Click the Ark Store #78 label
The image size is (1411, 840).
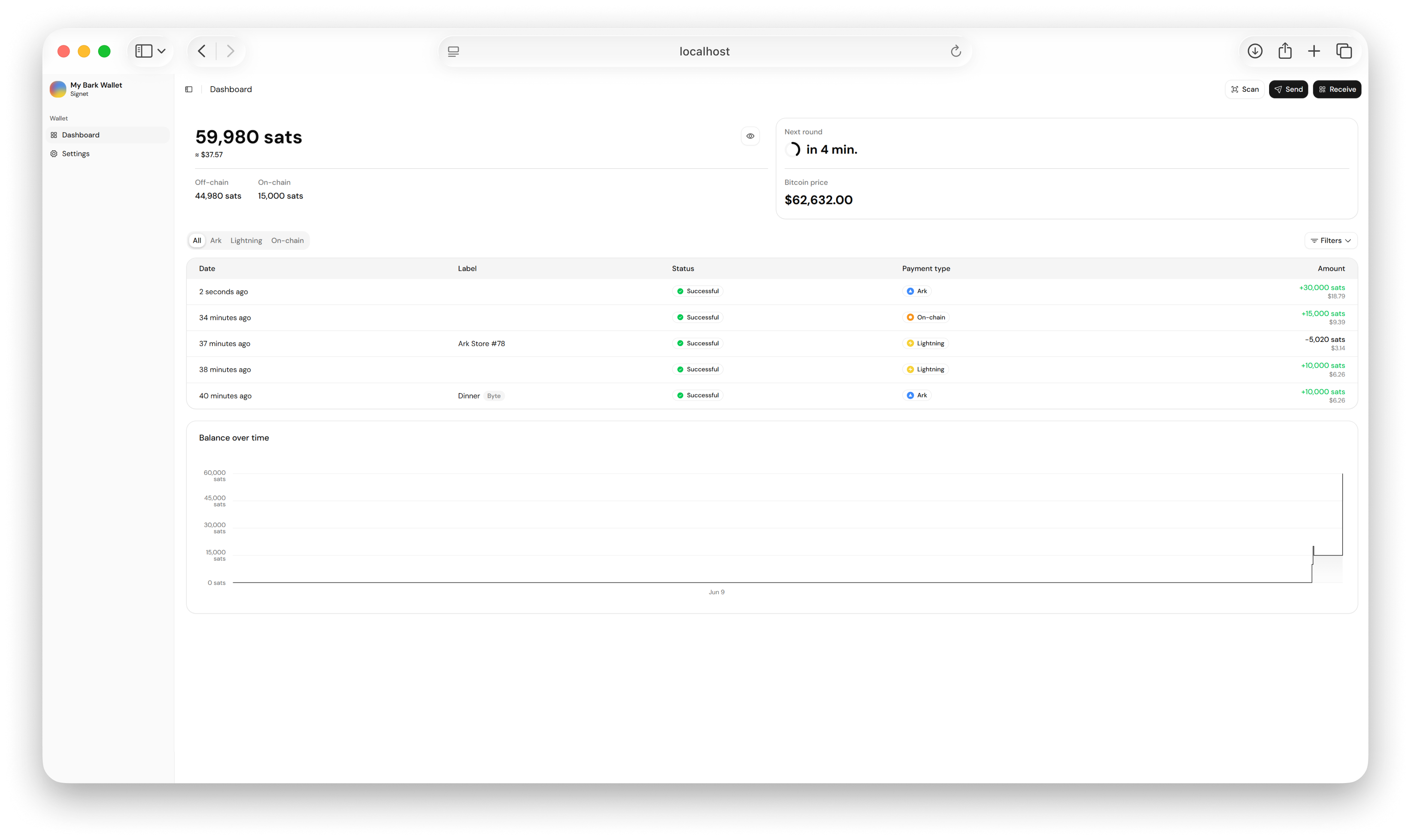tap(481, 343)
